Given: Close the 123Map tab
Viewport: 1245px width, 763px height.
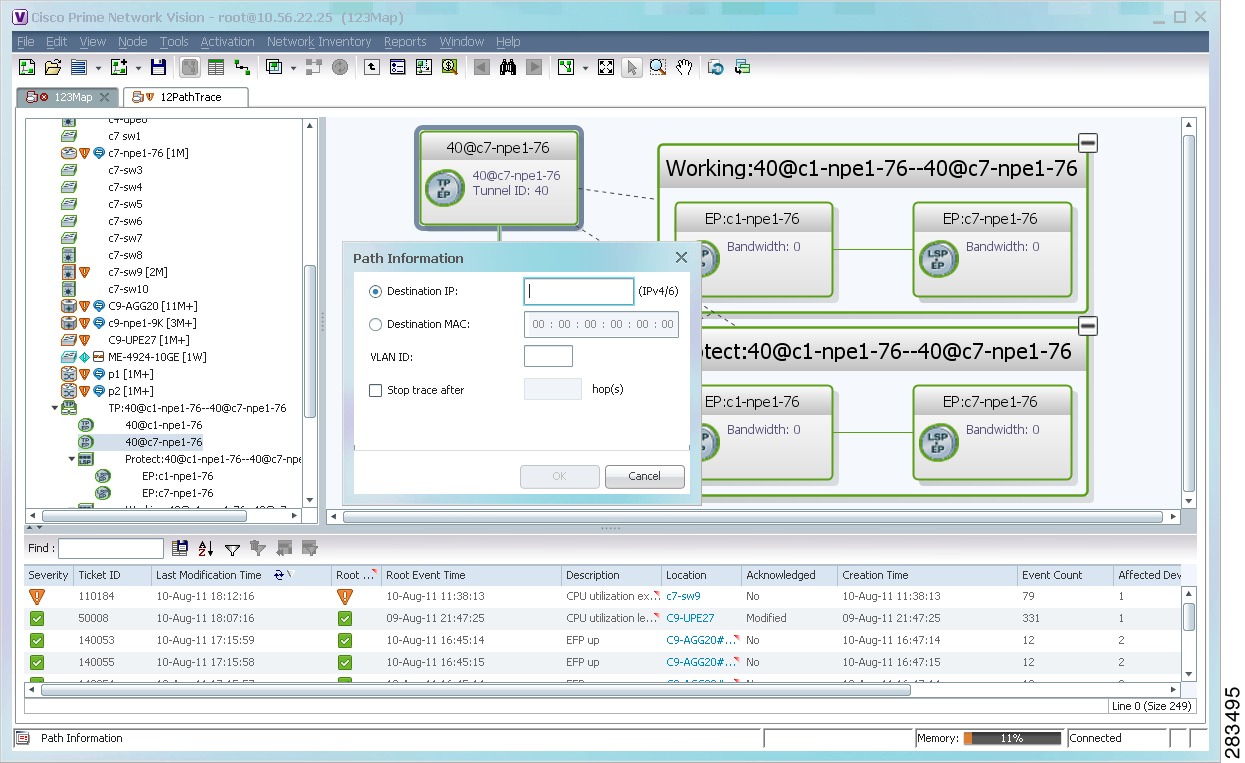Looking at the screenshot, I should coord(104,97).
